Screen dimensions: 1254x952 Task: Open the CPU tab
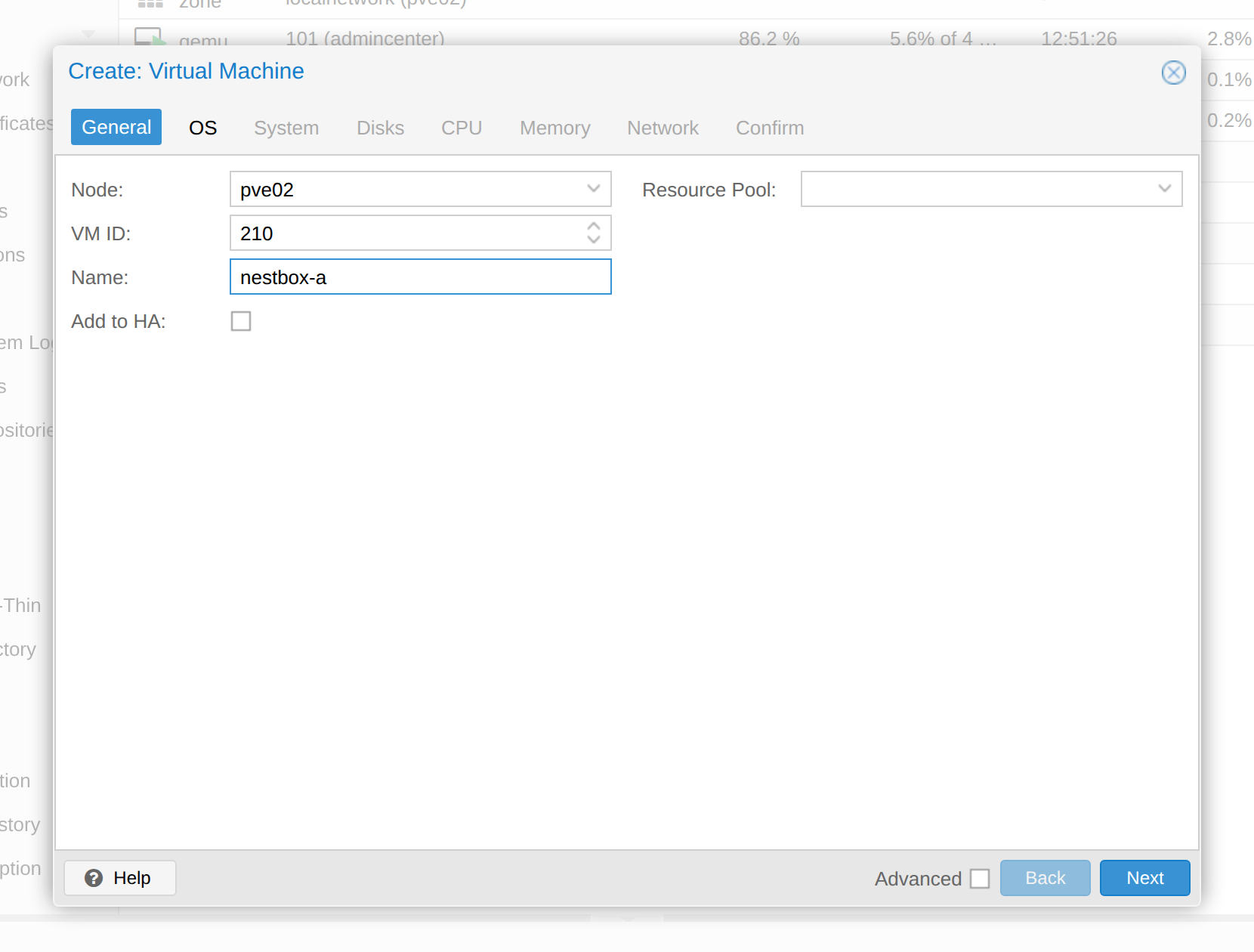coord(462,128)
